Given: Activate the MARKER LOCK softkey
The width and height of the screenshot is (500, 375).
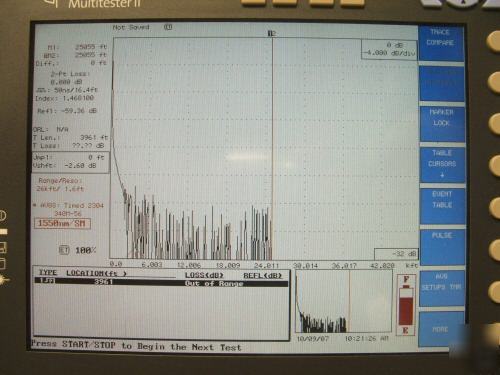Looking at the screenshot, I should [442, 123].
